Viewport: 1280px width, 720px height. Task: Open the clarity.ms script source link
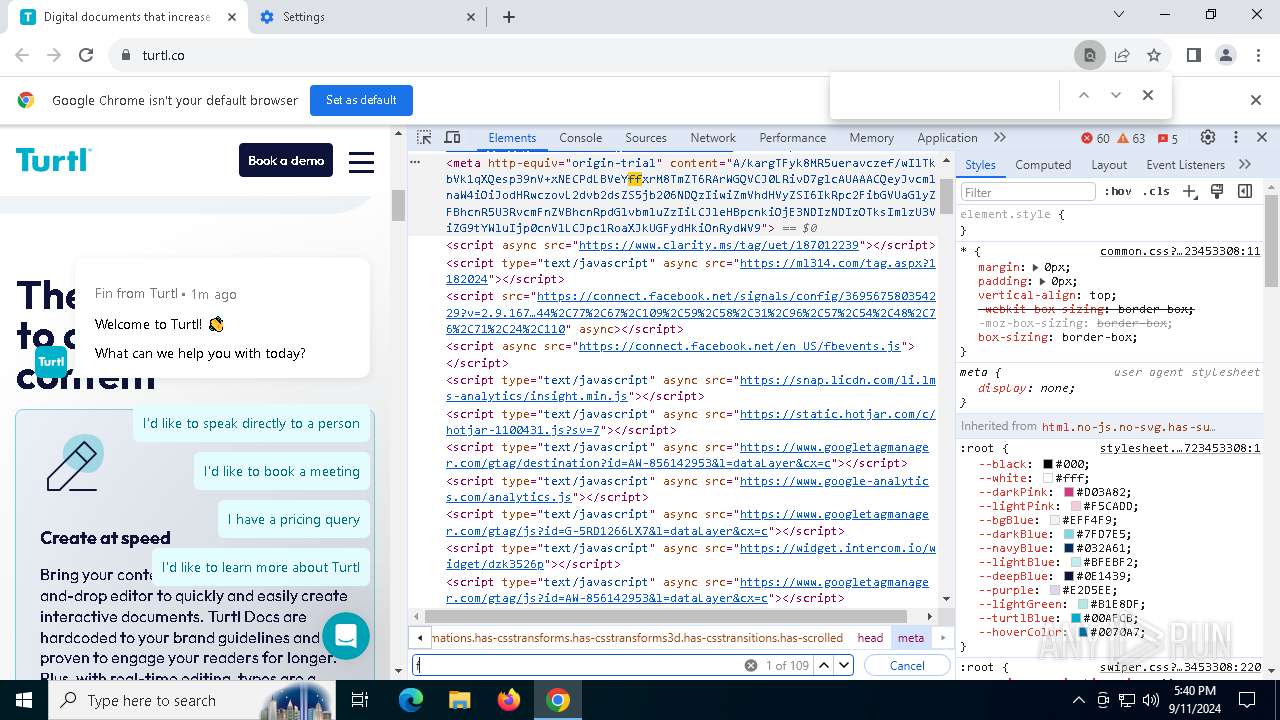click(719, 245)
